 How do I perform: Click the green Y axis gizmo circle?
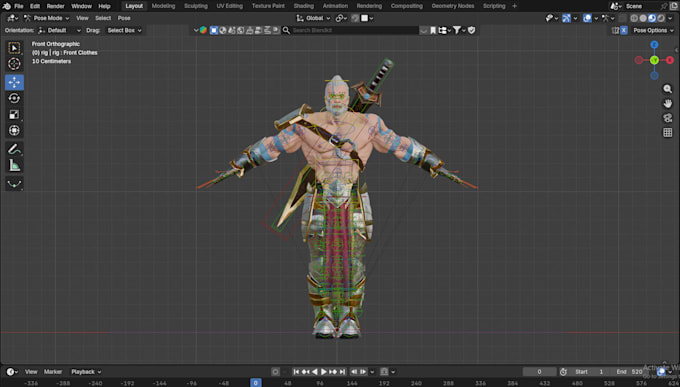pos(654,60)
